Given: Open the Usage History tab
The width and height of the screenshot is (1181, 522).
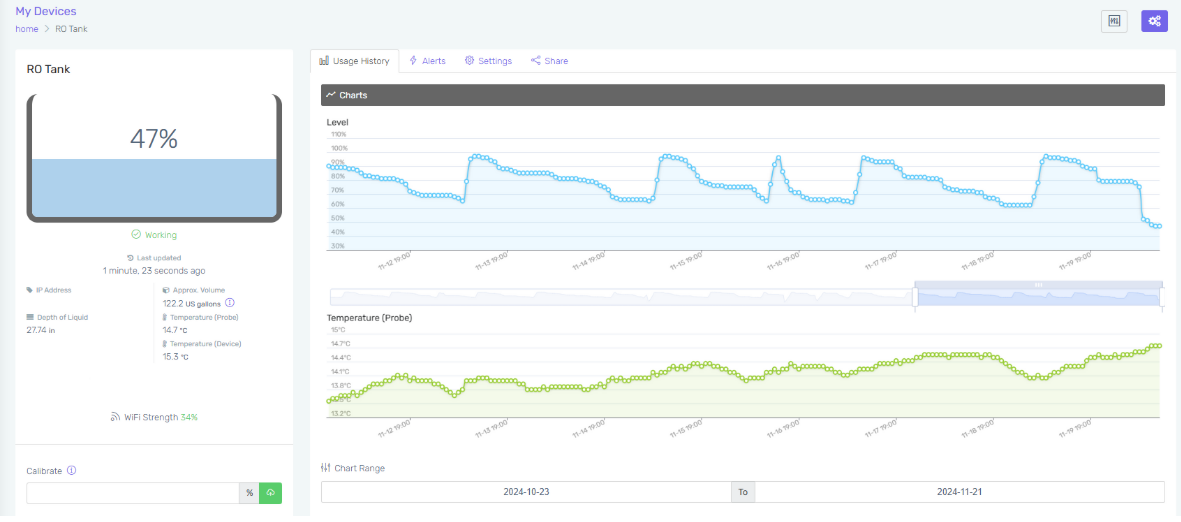Looking at the screenshot, I should click(x=354, y=61).
